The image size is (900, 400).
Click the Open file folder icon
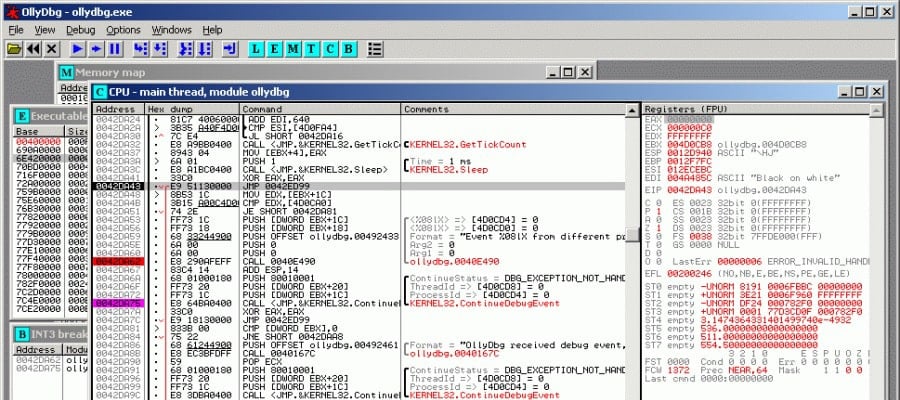[14, 49]
